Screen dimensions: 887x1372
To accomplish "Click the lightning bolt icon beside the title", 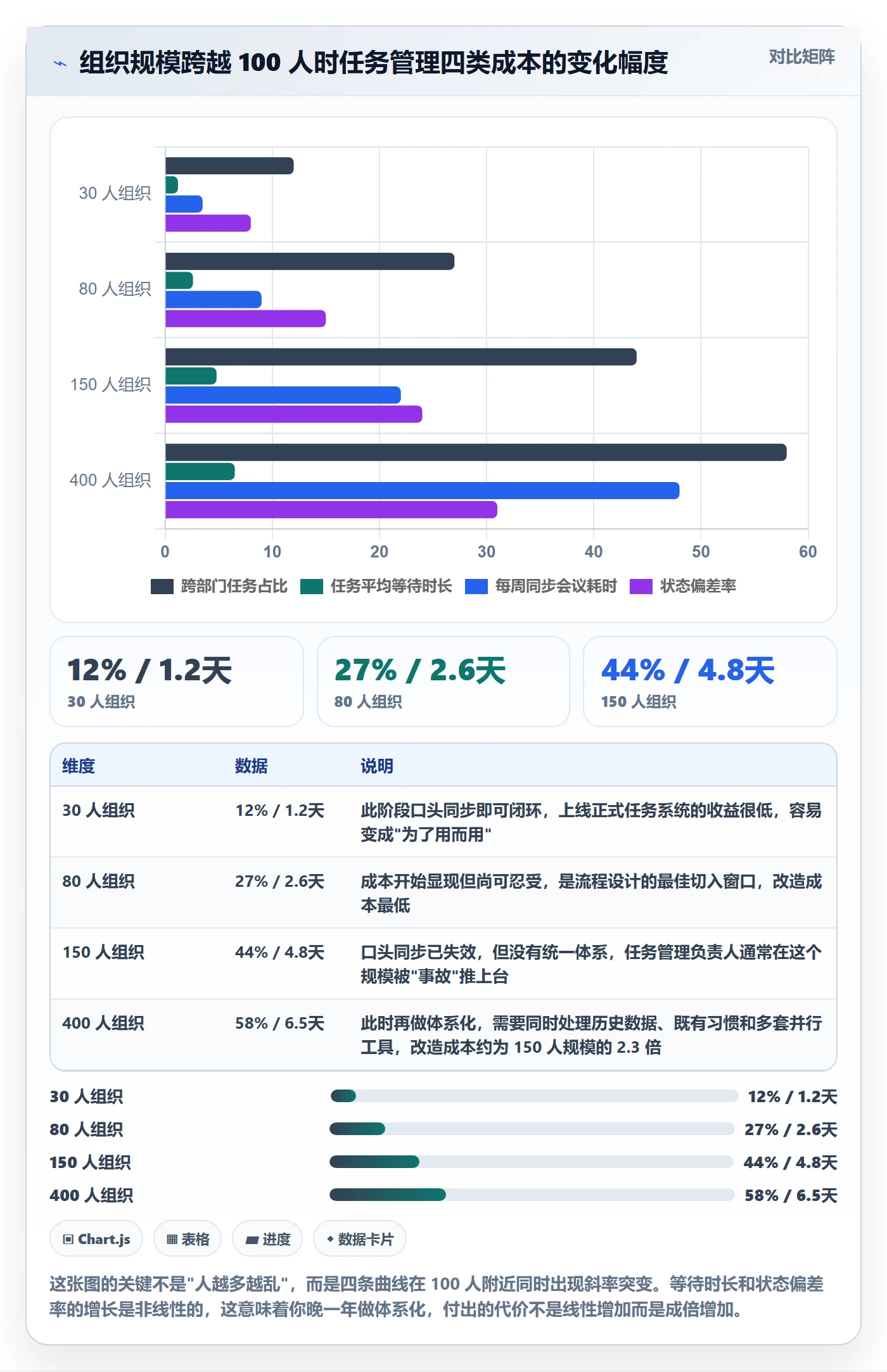I will (60, 63).
